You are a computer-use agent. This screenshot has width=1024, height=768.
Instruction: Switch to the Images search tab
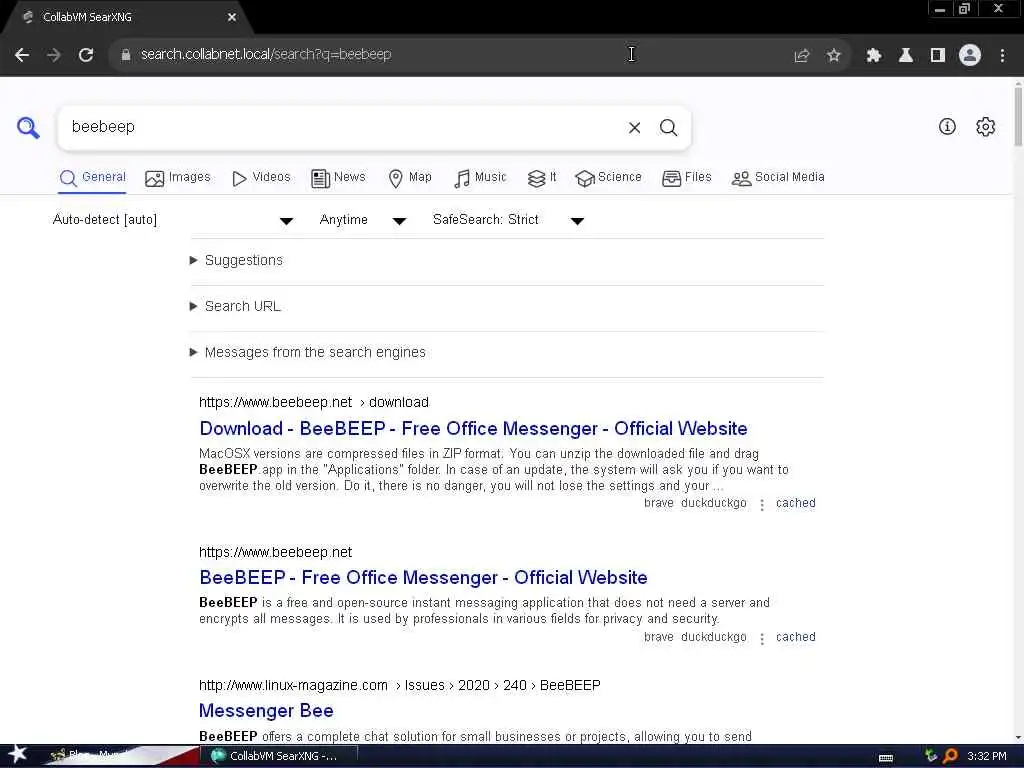[x=178, y=178]
